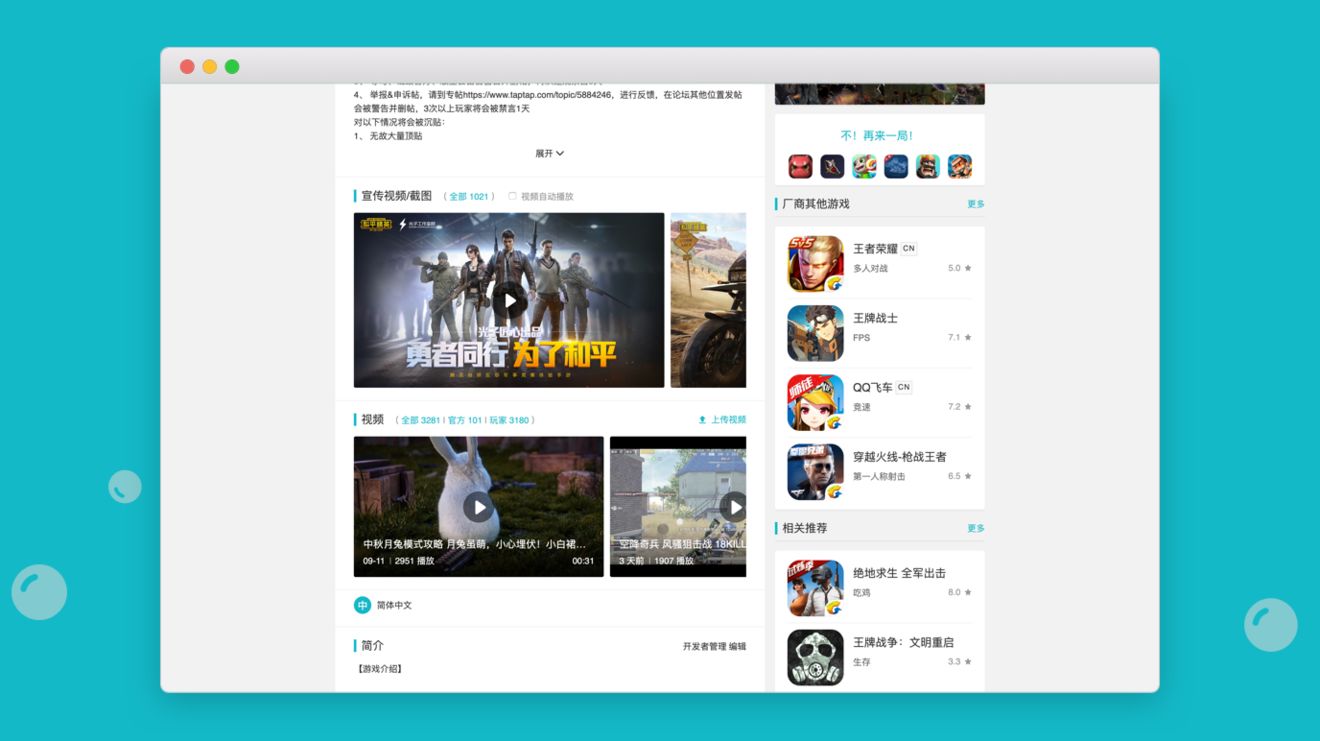
Task: Enable the 视频自动播放 checkbox
Action: 512,196
